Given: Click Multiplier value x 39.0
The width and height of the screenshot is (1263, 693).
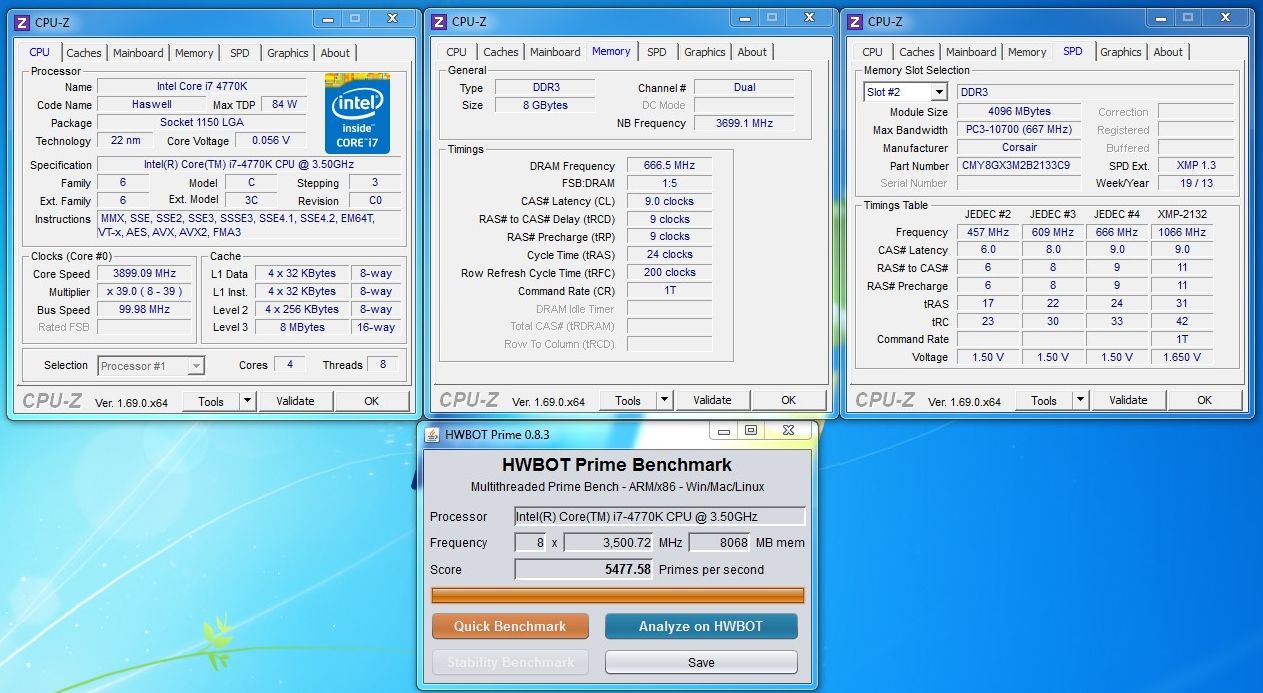Looking at the screenshot, I should click(144, 292).
